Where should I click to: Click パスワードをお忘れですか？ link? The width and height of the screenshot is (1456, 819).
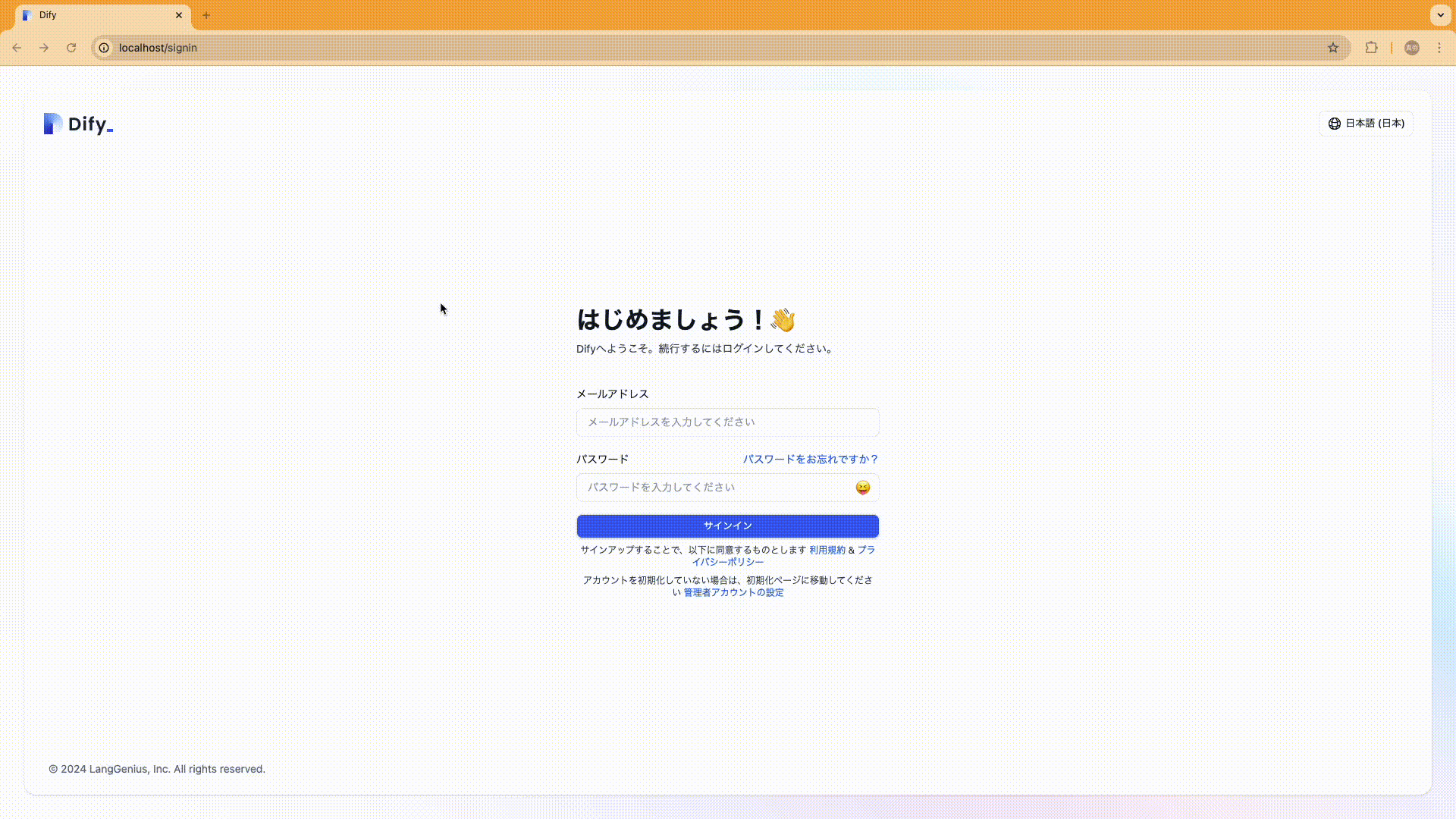click(x=811, y=460)
